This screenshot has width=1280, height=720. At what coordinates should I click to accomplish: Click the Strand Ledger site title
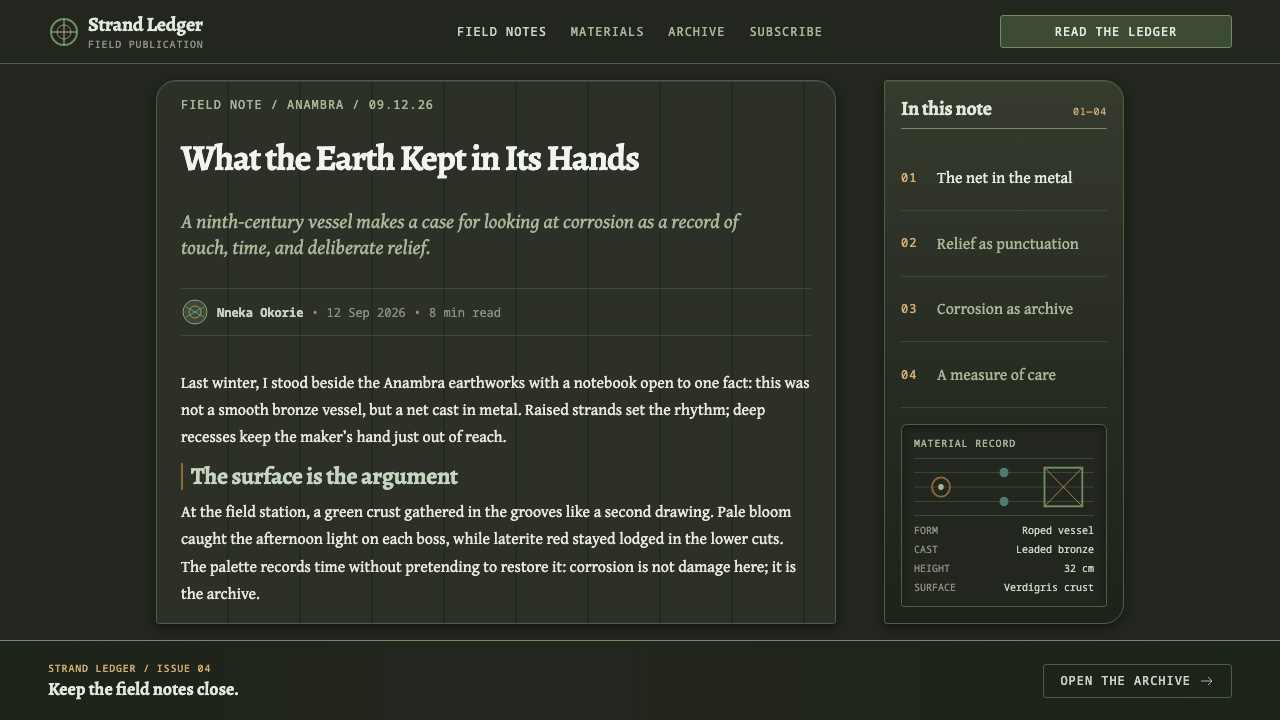point(145,25)
